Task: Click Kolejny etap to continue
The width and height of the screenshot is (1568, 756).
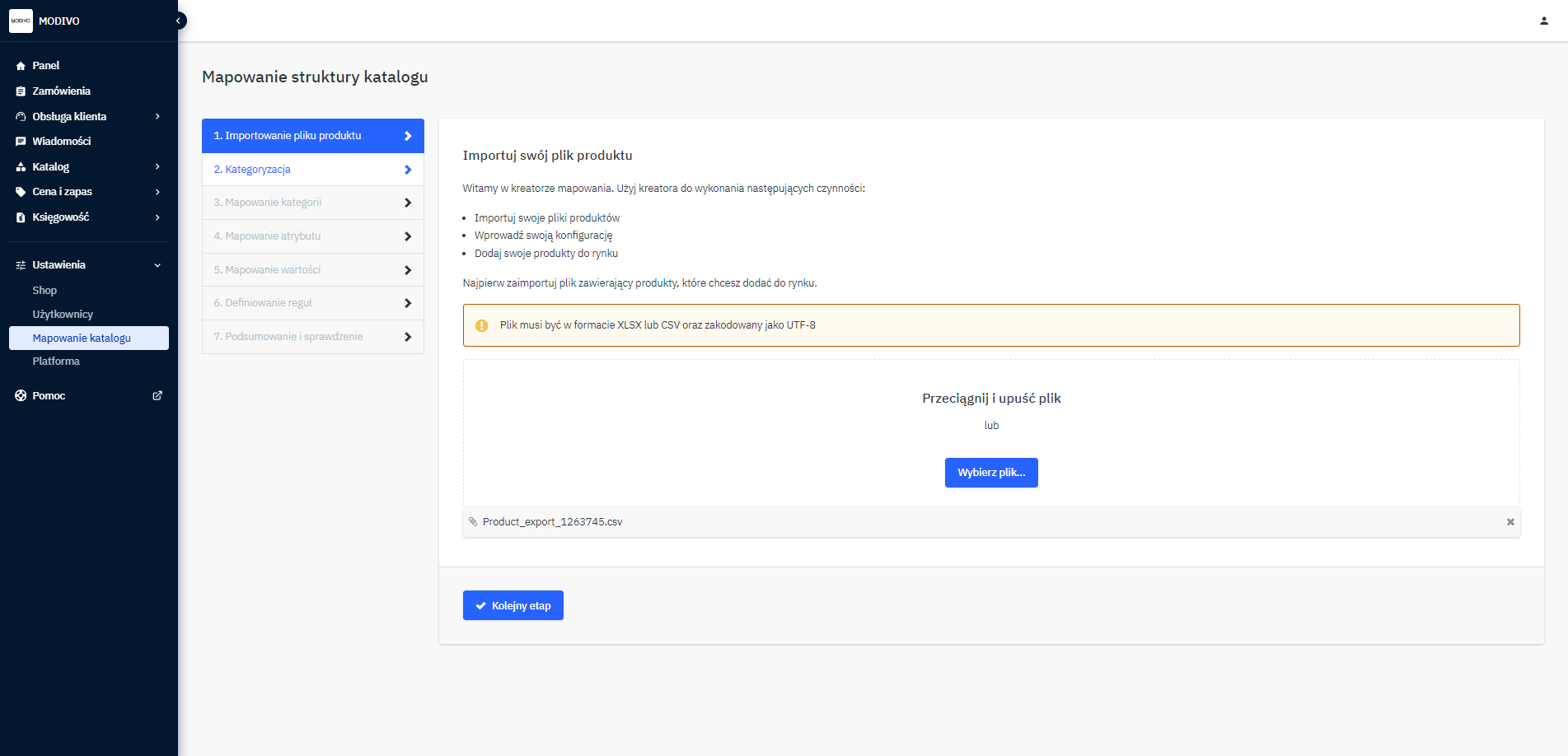Action: point(513,605)
